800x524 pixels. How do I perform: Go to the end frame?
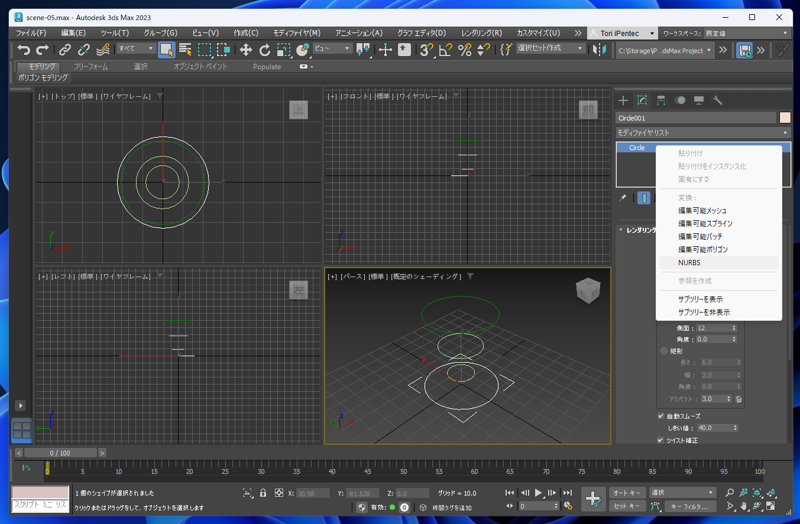point(567,492)
